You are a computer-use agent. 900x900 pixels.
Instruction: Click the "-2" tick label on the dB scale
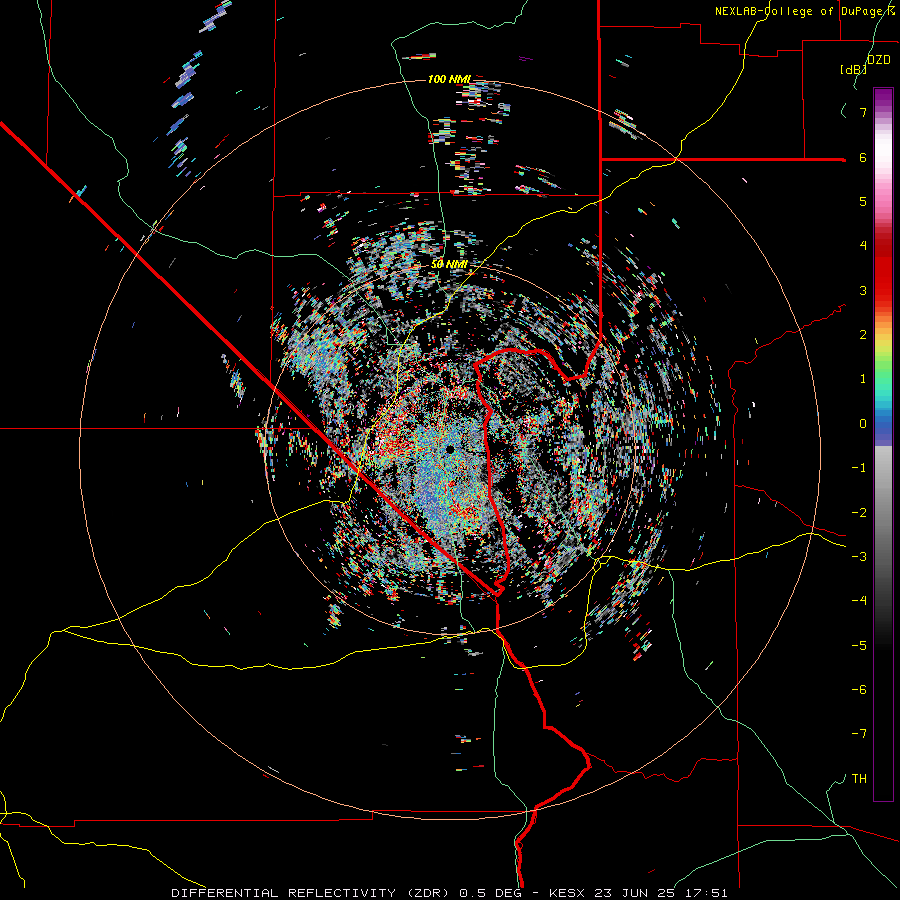[x=859, y=512]
